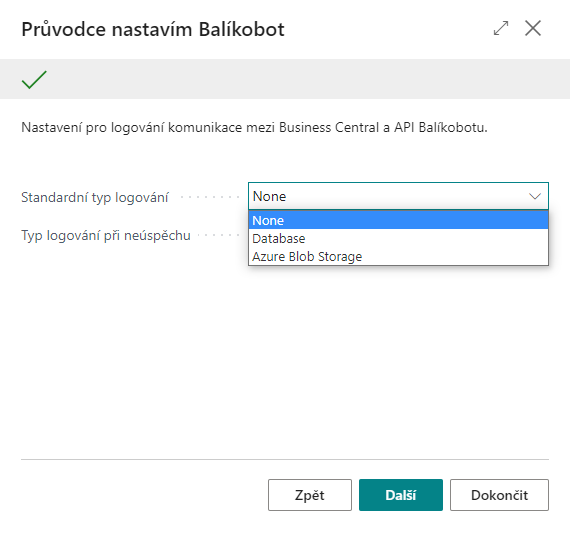This screenshot has height=534, width=570.
Task: Choose Database logging option
Action: [x=398, y=238]
